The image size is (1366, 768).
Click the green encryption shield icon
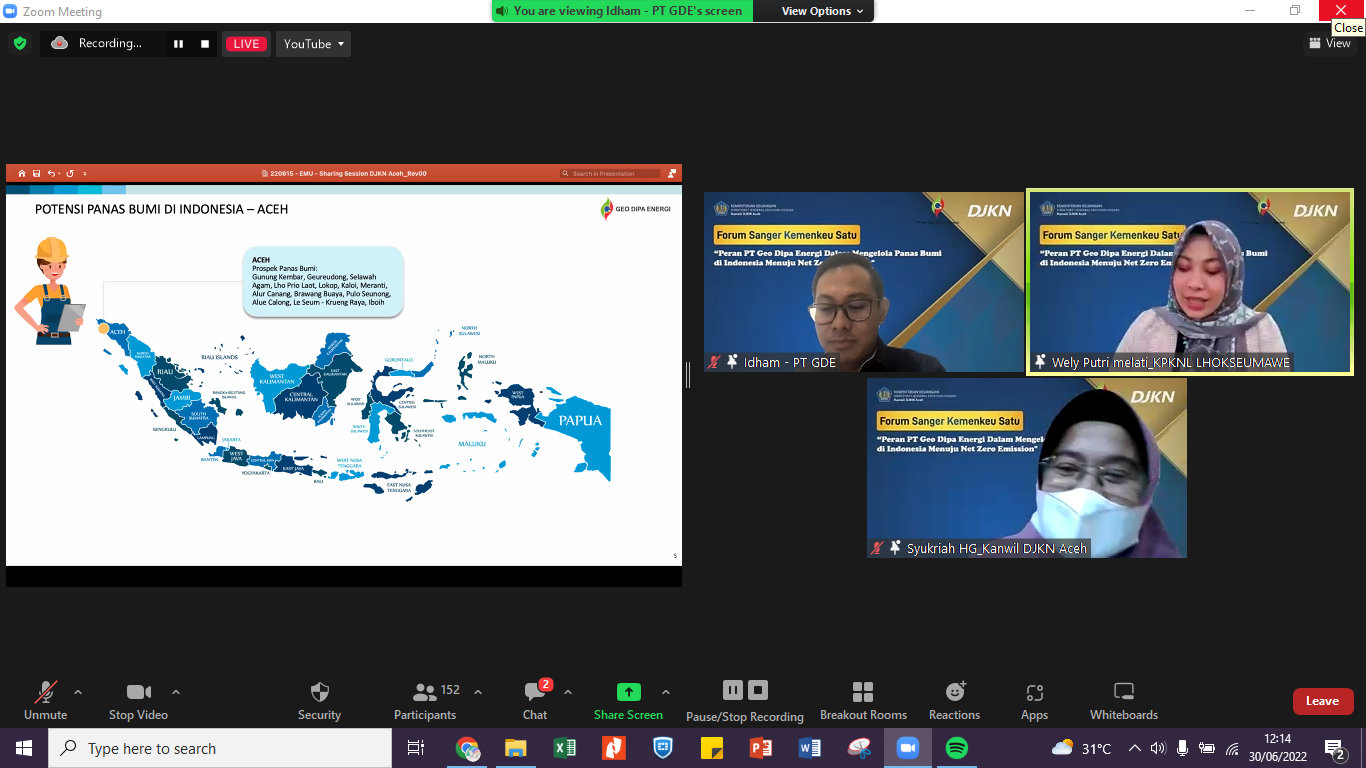[x=19, y=43]
